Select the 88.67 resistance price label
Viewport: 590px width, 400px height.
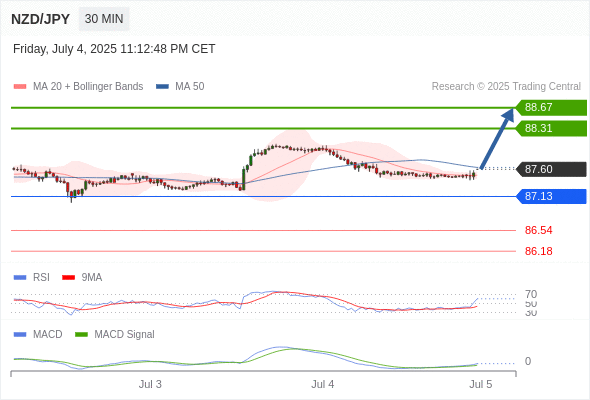pyautogui.click(x=551, y=108)
